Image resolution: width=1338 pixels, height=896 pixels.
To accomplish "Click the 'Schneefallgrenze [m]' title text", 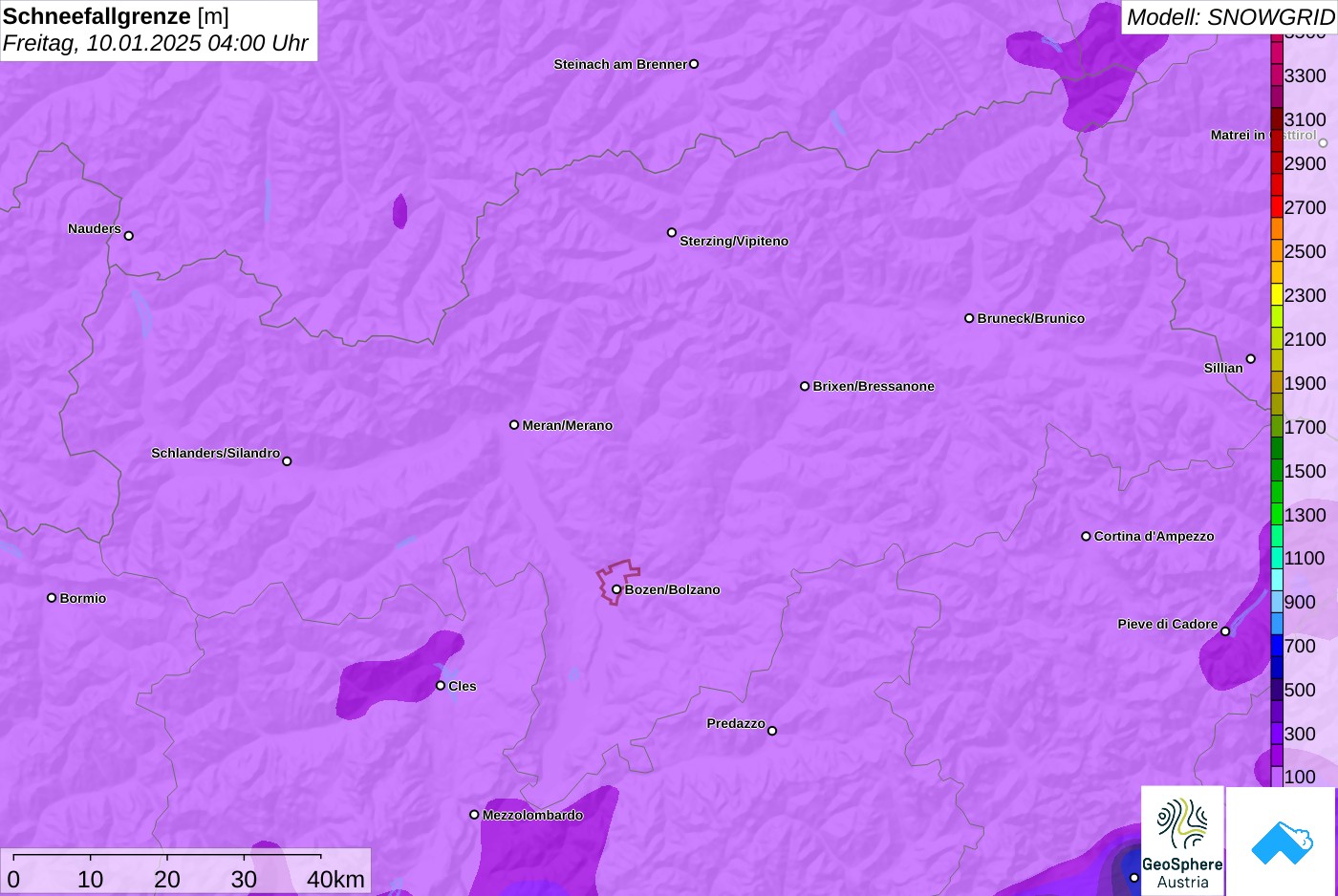I will (x=116, y=16).
